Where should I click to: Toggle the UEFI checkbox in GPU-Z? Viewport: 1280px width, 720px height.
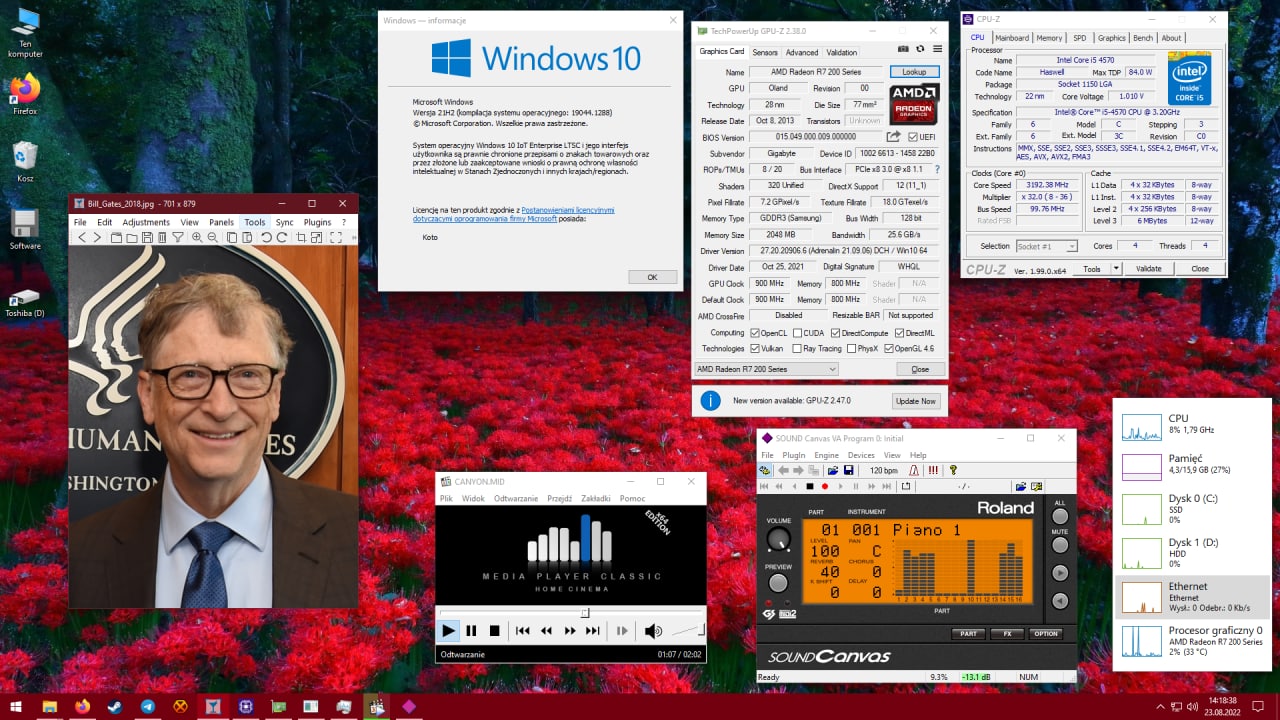coord(913,137)
